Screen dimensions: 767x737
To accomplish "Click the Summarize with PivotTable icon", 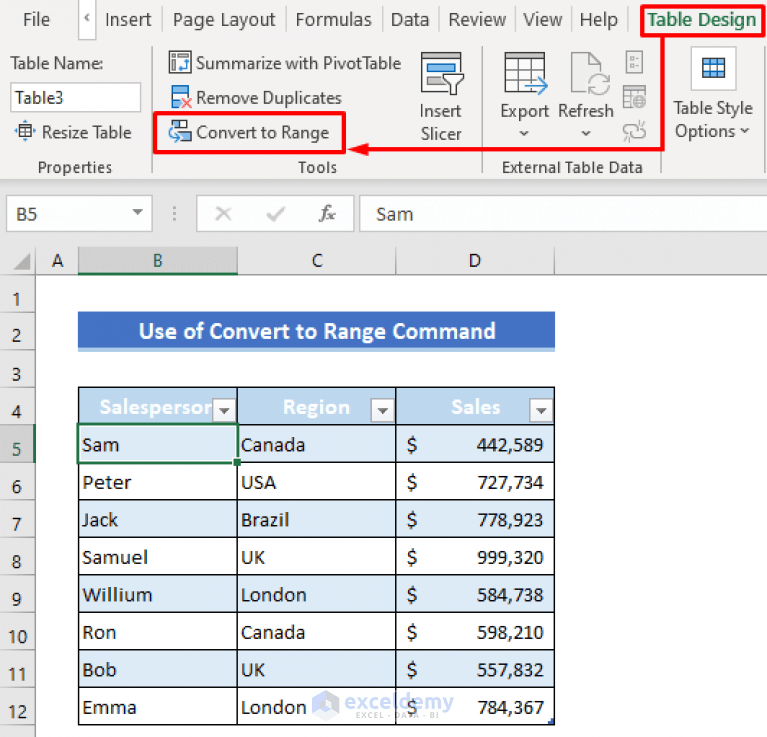I will [x=180, y=63].
